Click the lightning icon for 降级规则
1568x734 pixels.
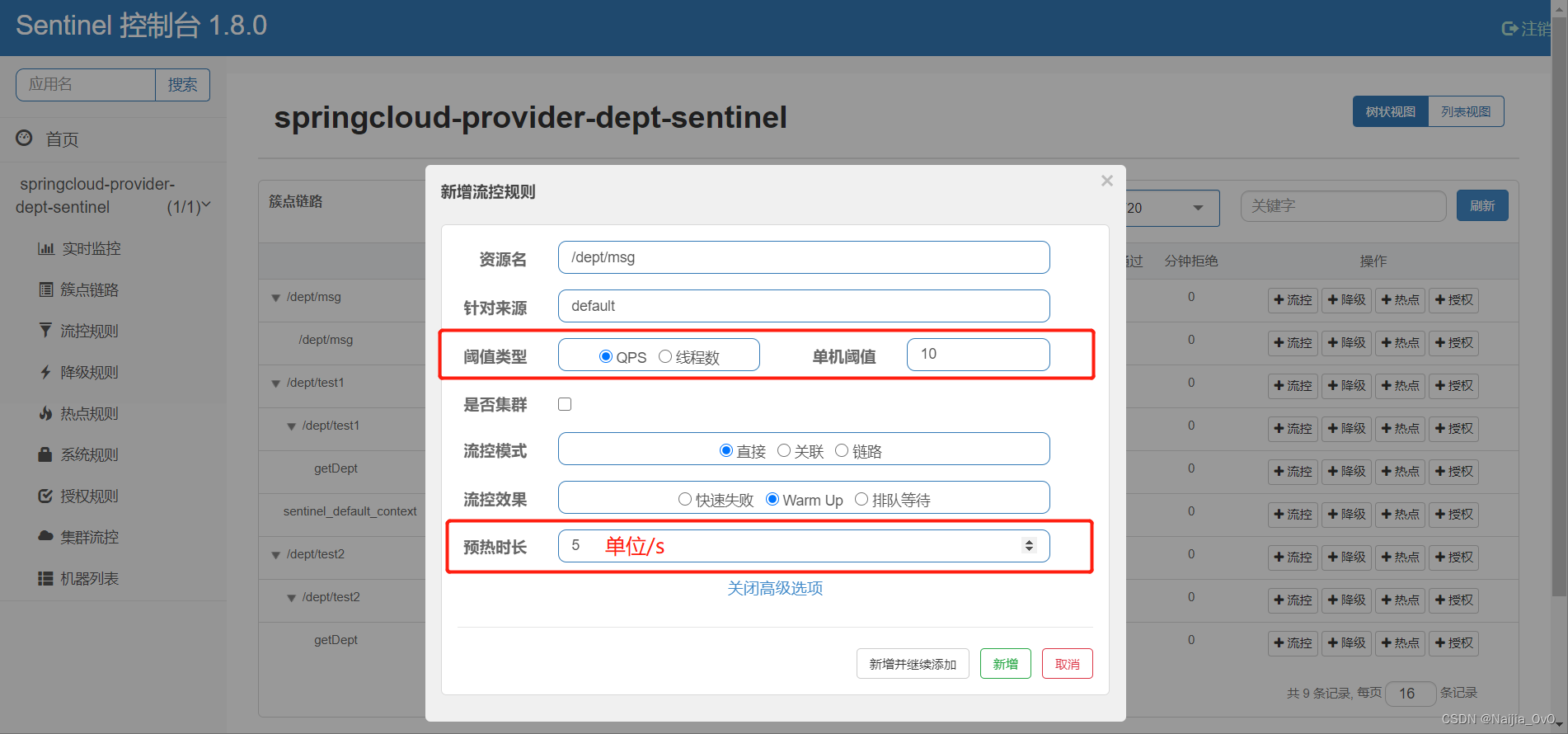pyautogui.click(x=46, y=372)
